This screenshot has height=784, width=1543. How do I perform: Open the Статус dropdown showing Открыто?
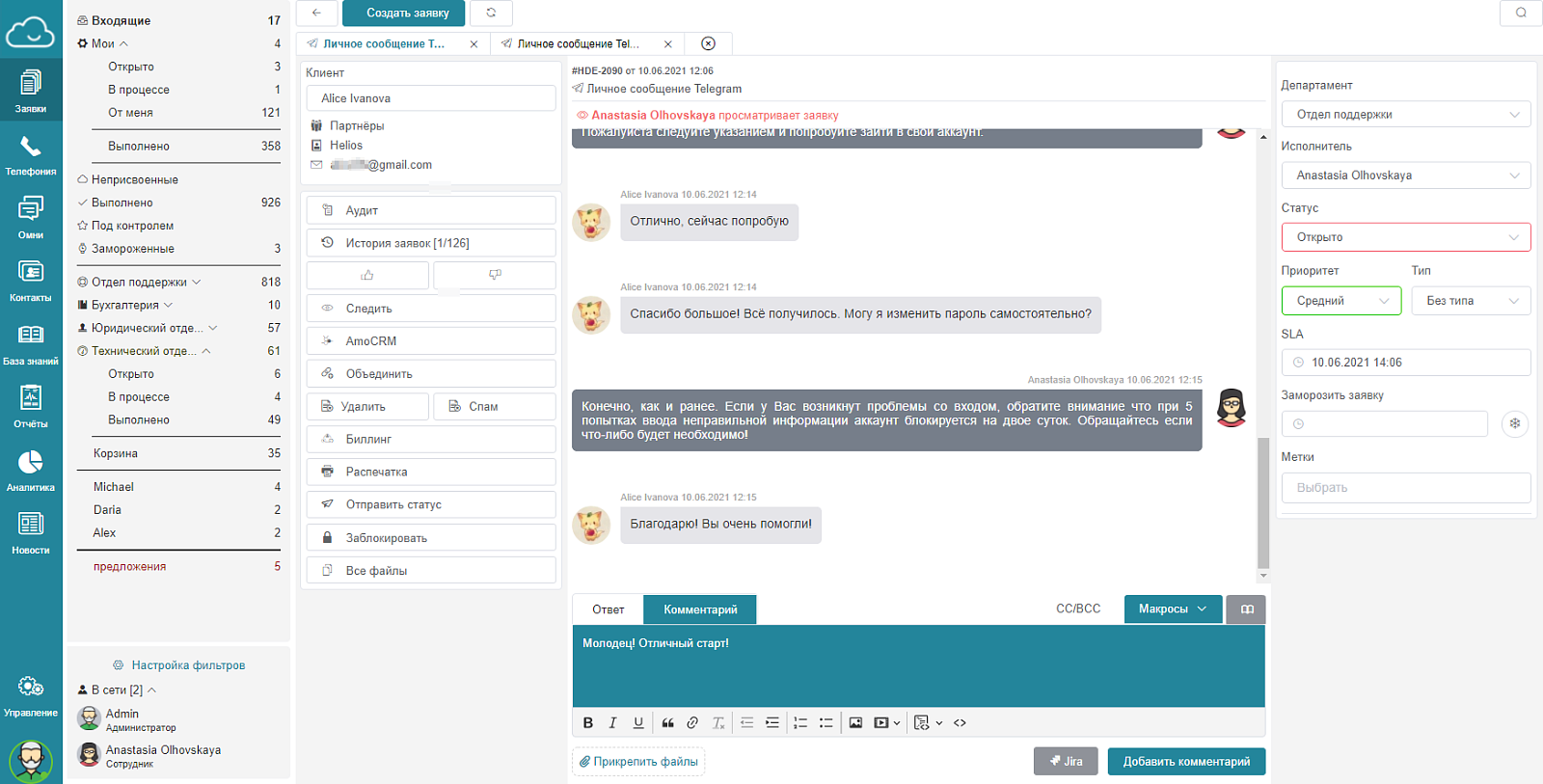click(1406, 237)
